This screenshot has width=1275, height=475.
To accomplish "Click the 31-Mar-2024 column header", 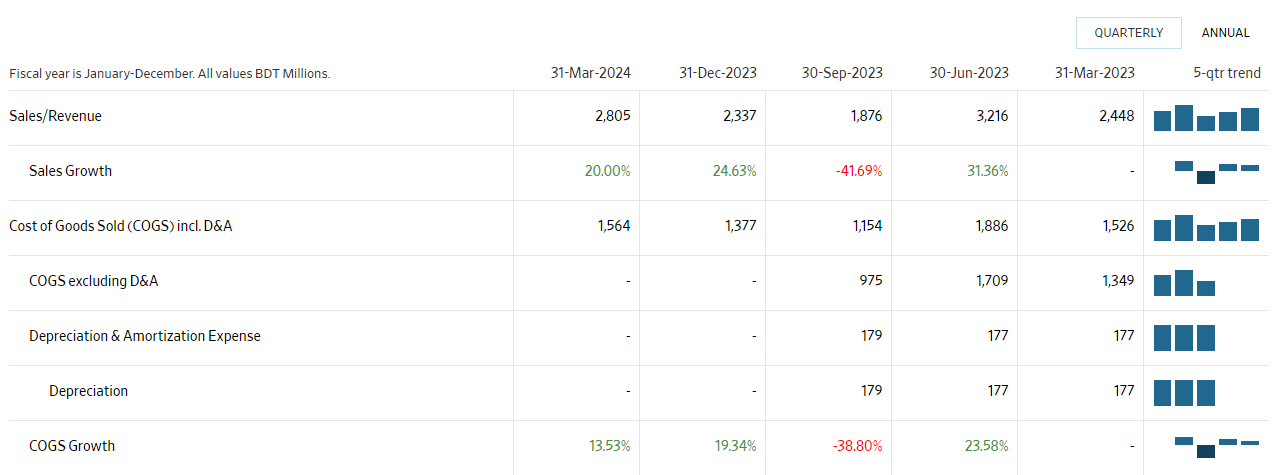I will (590, 73).
